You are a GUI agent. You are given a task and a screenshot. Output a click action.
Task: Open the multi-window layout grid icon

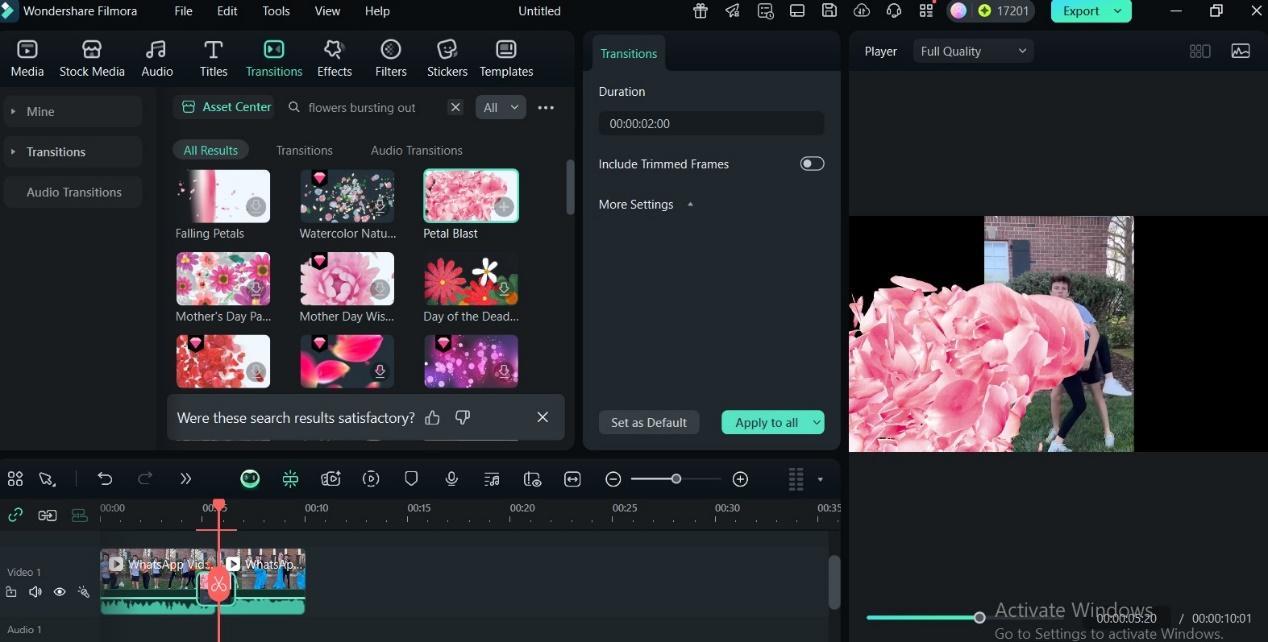(x=1200, y=51)
